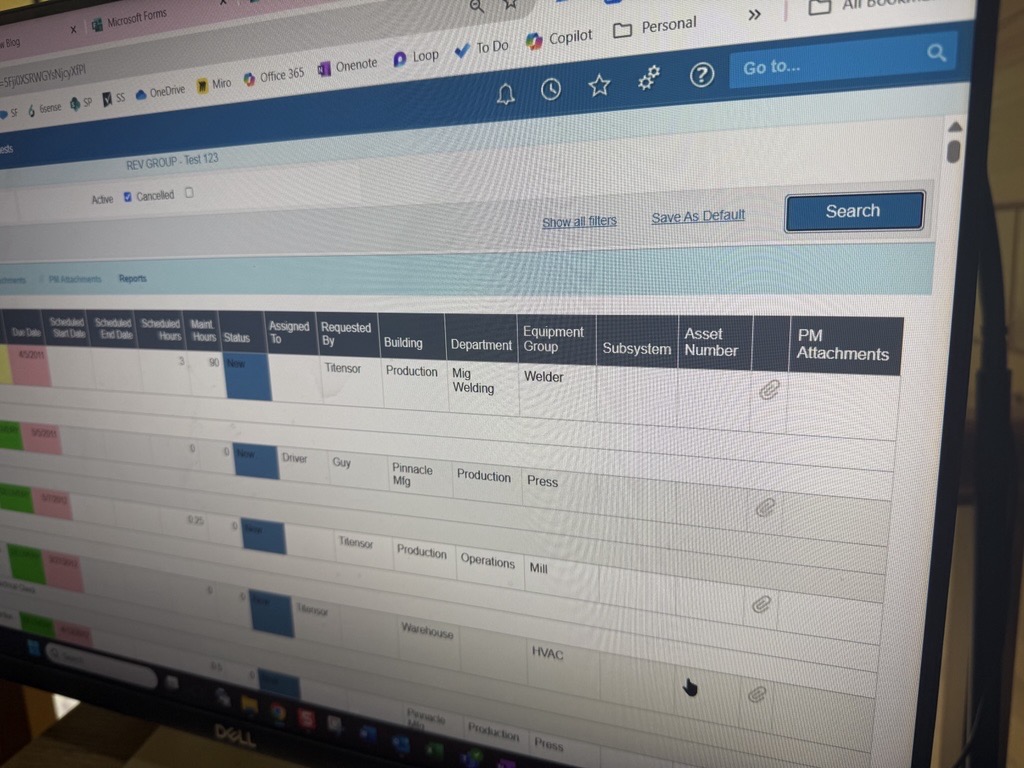Open the Reports tab

tap(133, 278)
